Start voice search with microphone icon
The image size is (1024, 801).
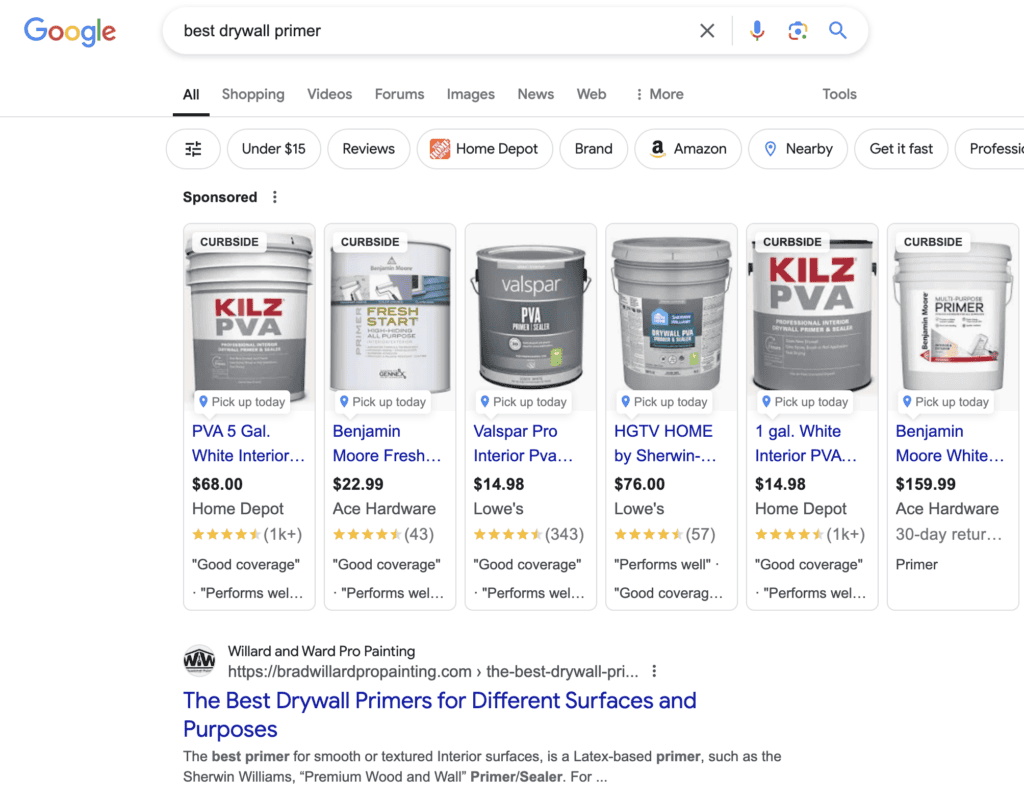[x=757, y=31]
